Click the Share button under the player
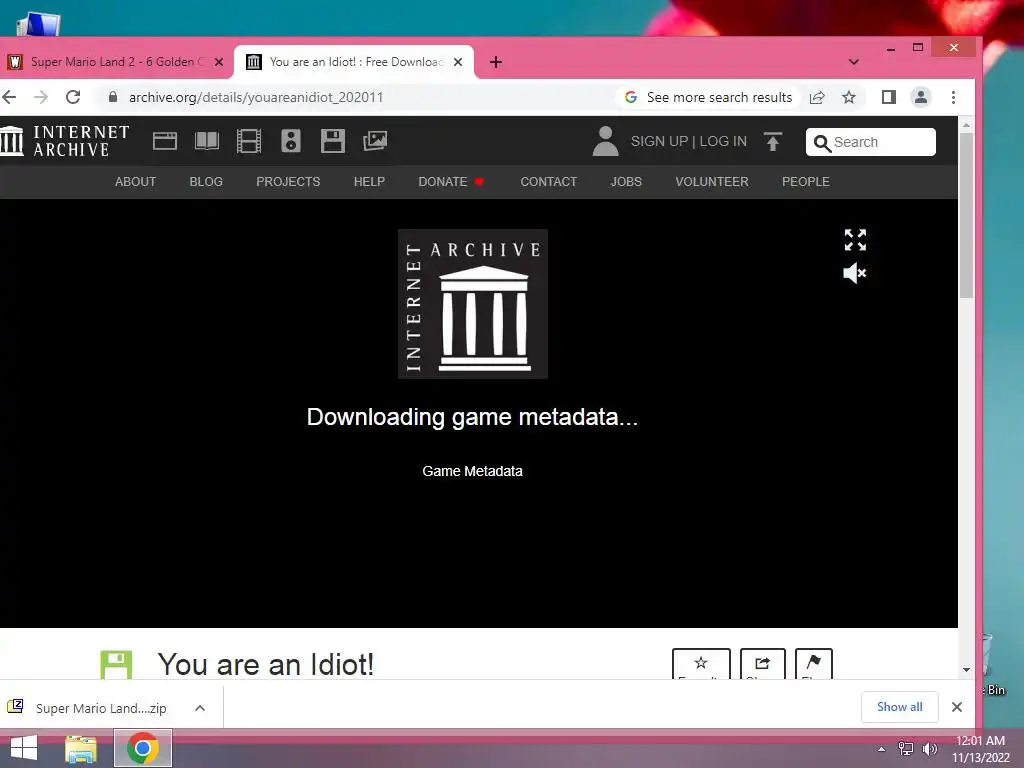Screen dimensions: 1024x768 point(762,664)
